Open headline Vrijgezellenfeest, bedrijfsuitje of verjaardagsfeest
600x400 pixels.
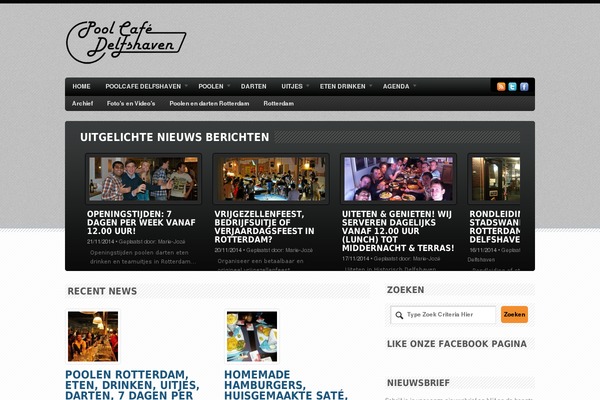(264, 227)
